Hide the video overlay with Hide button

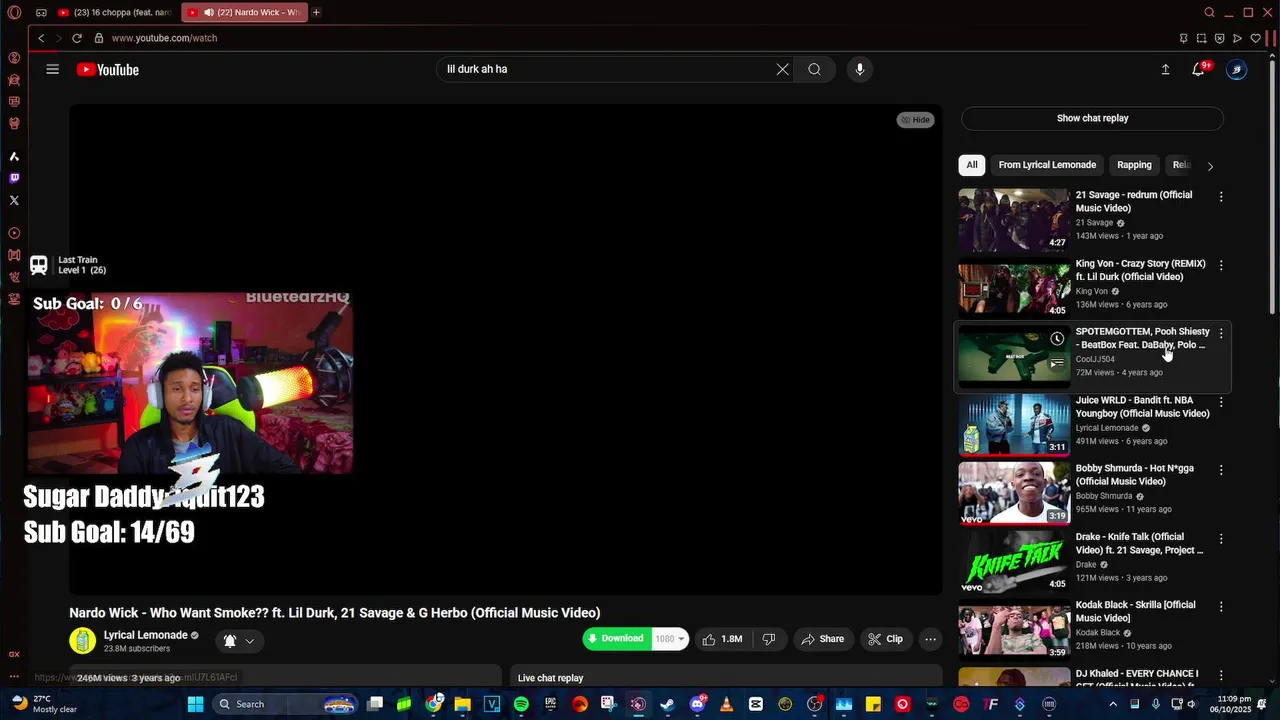915,120
